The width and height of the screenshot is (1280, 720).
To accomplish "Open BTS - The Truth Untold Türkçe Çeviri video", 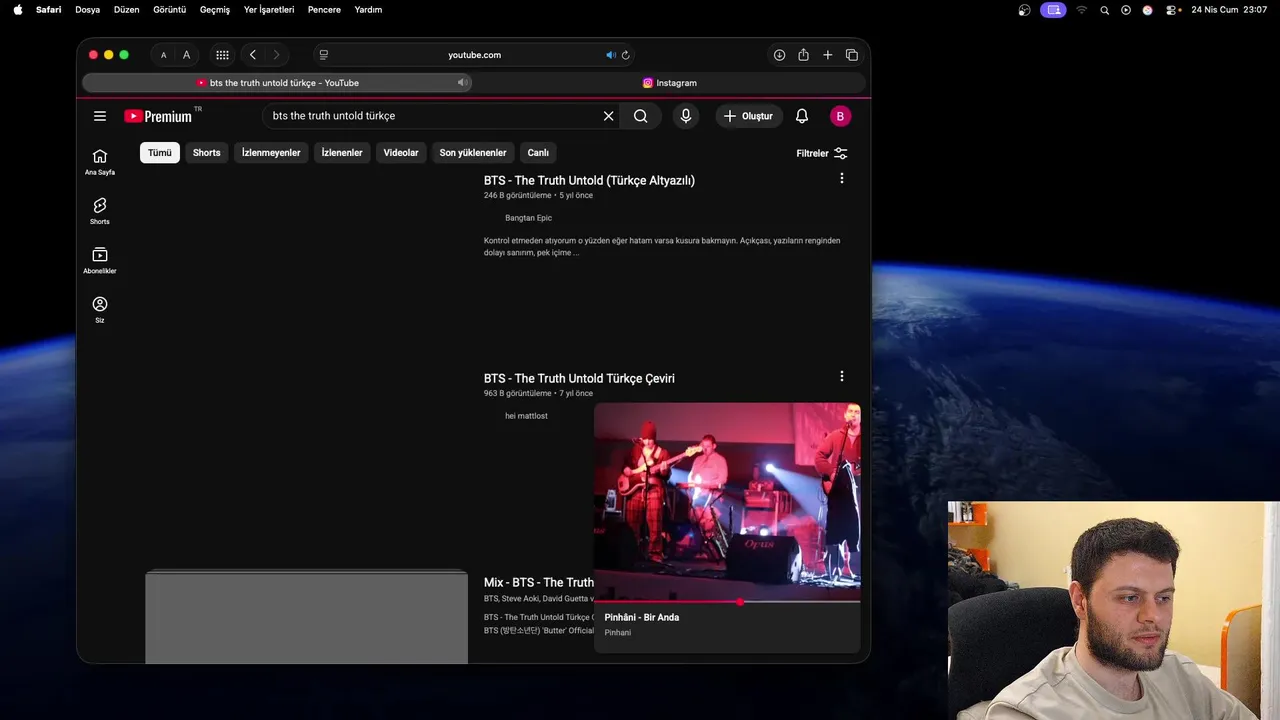I will [x=579, y=378].
